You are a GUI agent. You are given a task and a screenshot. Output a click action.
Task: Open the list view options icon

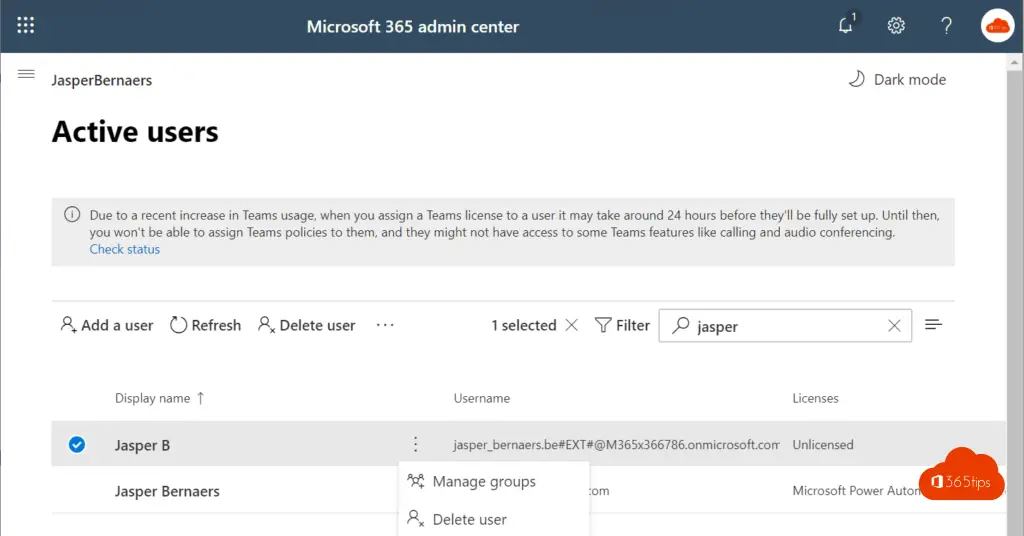pyautogui.click(x=934, y=325)
